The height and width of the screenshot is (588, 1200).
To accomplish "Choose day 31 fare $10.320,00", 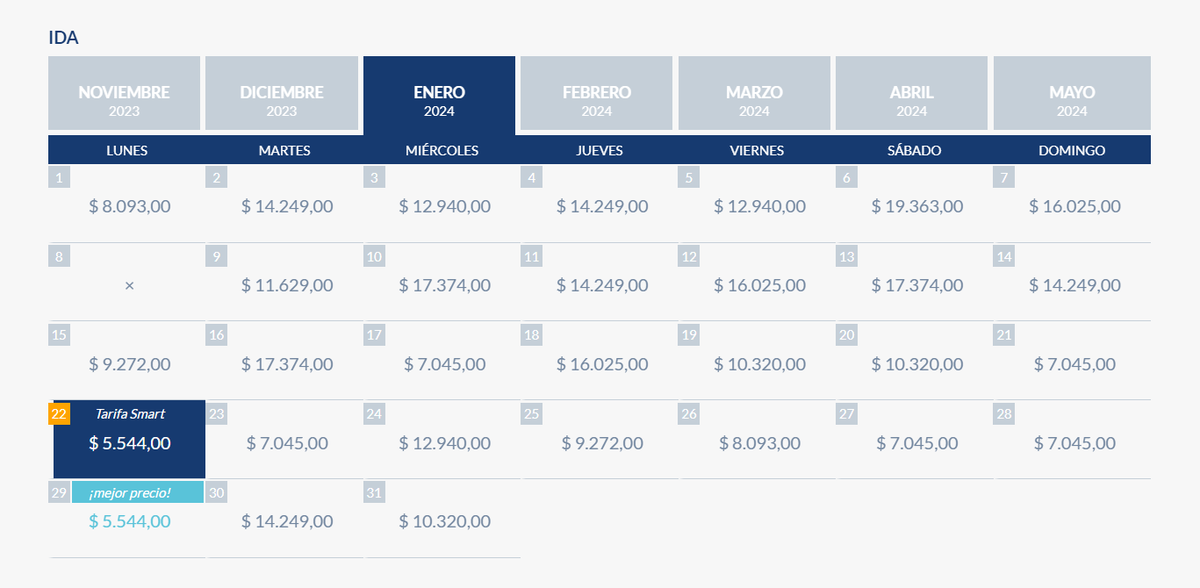I will 444,521.
